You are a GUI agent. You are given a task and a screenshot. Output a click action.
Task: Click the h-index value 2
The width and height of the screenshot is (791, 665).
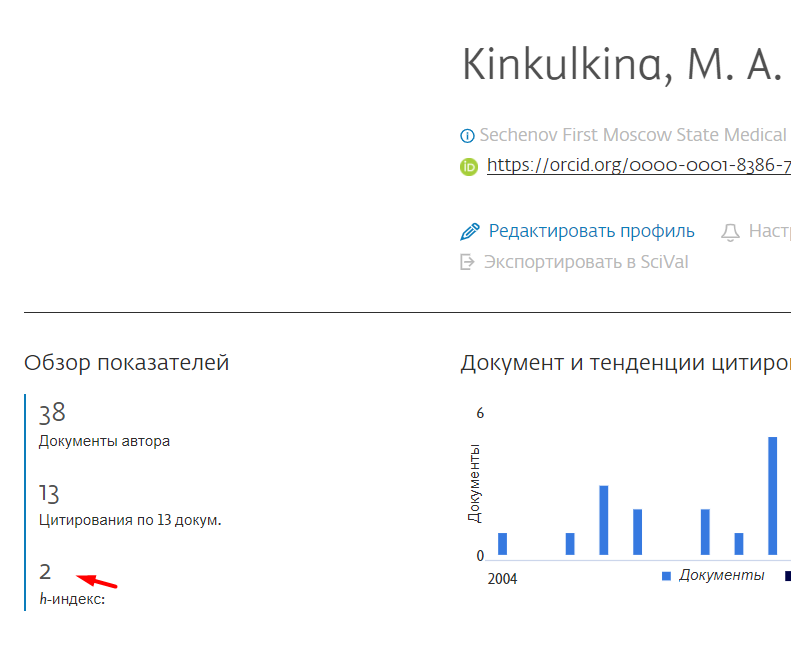[x=45, y=572]
